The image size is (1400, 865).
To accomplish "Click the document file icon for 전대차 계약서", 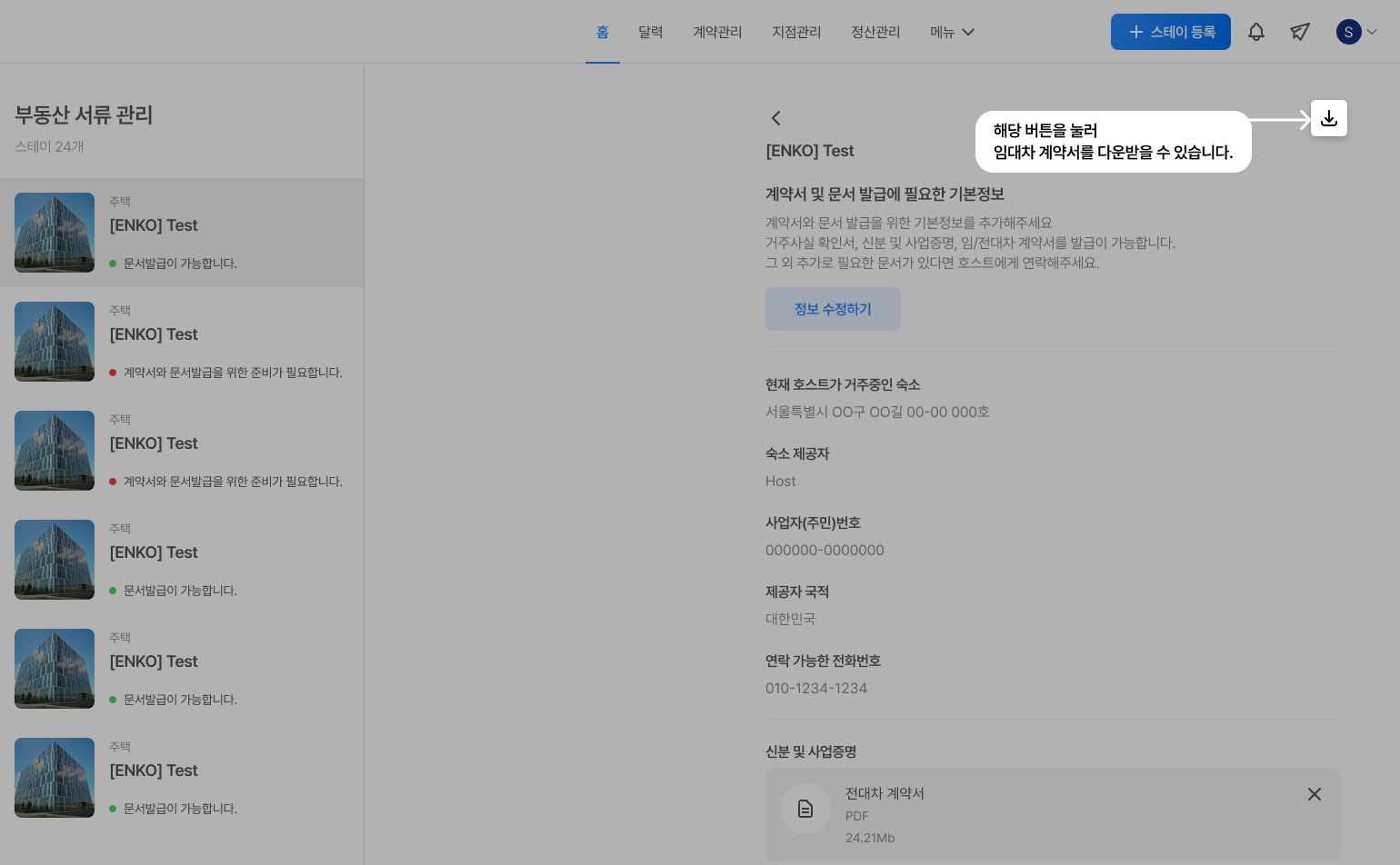I will tap(805, 809).
